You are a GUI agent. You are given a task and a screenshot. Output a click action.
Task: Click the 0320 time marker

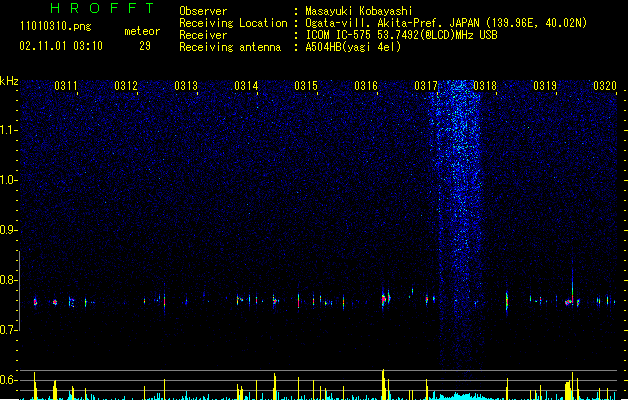tap(605, 86)
